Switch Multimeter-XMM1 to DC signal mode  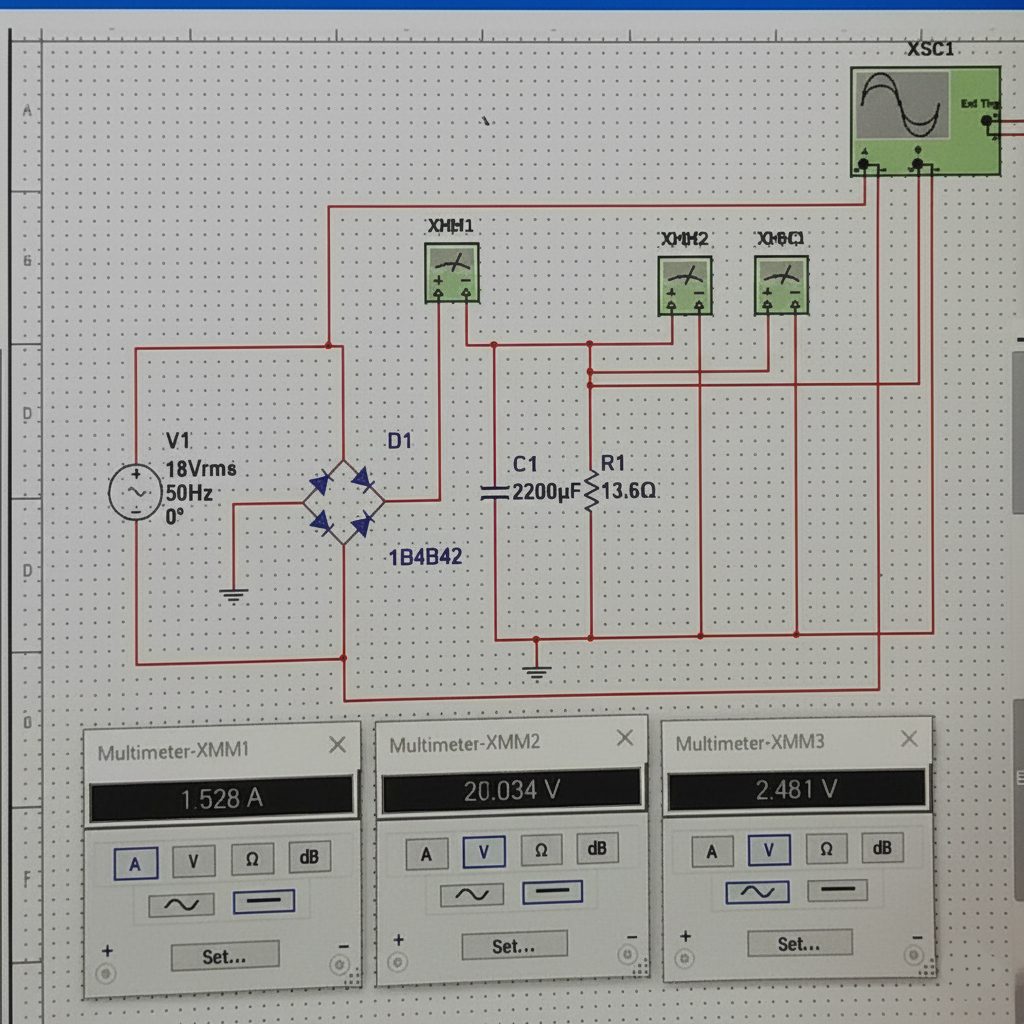[x=263, y=902]
